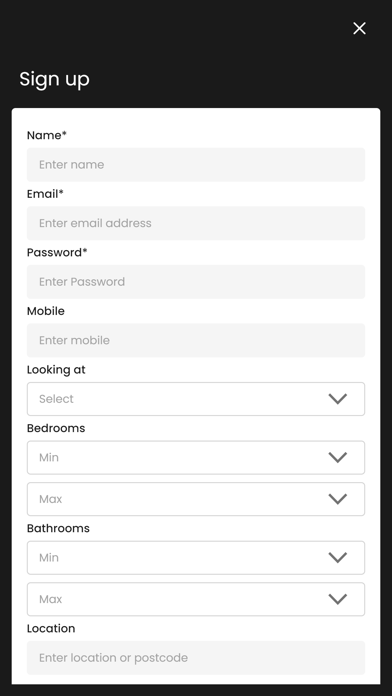Click the Location field label

click(x=51, y=629)
